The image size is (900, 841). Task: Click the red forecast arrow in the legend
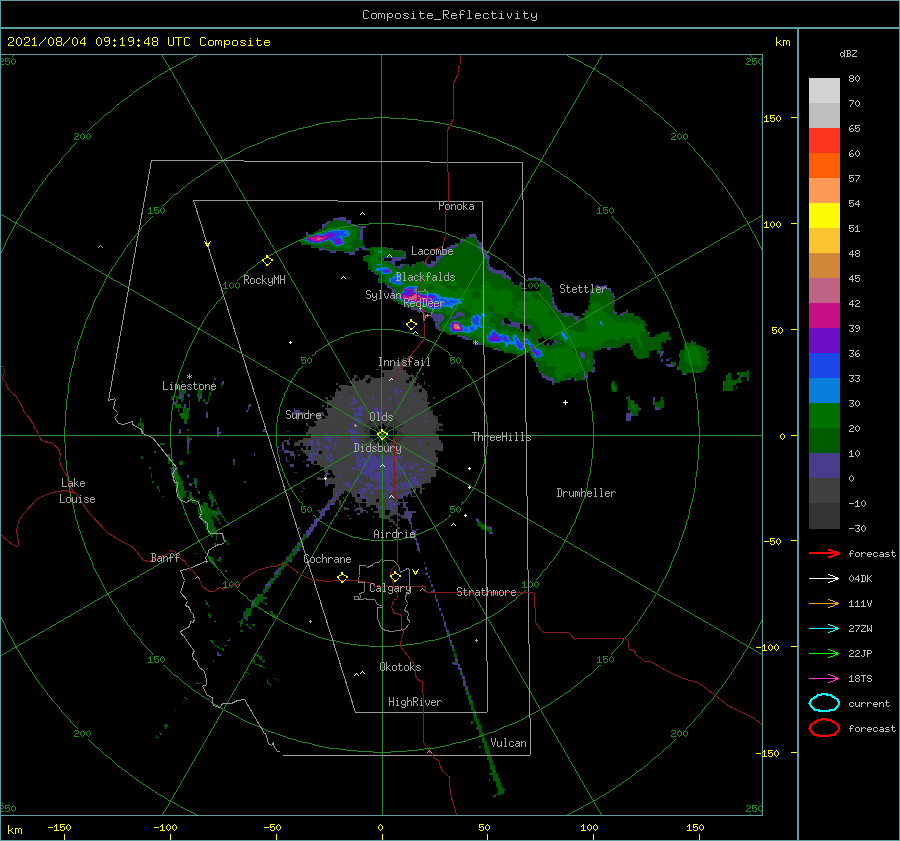click(x=824, y=553)
